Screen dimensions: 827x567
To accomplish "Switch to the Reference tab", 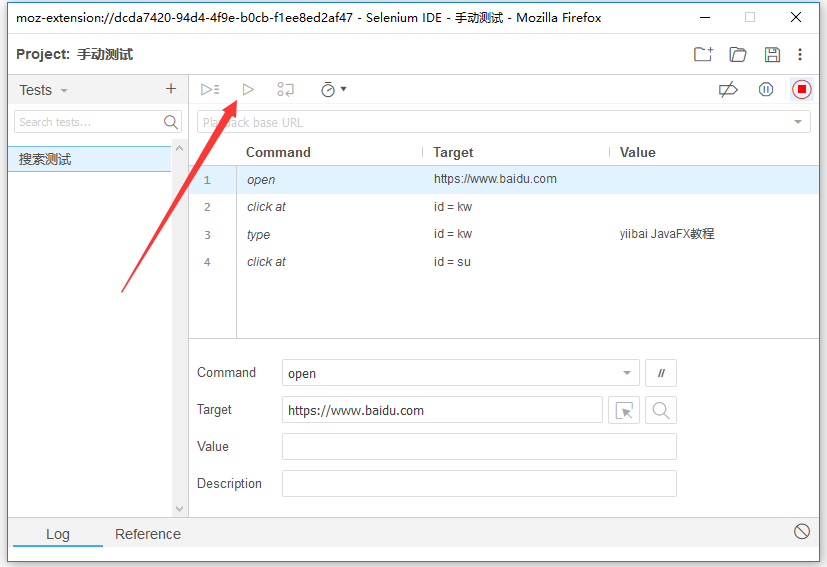I will [x=148, y=534].
